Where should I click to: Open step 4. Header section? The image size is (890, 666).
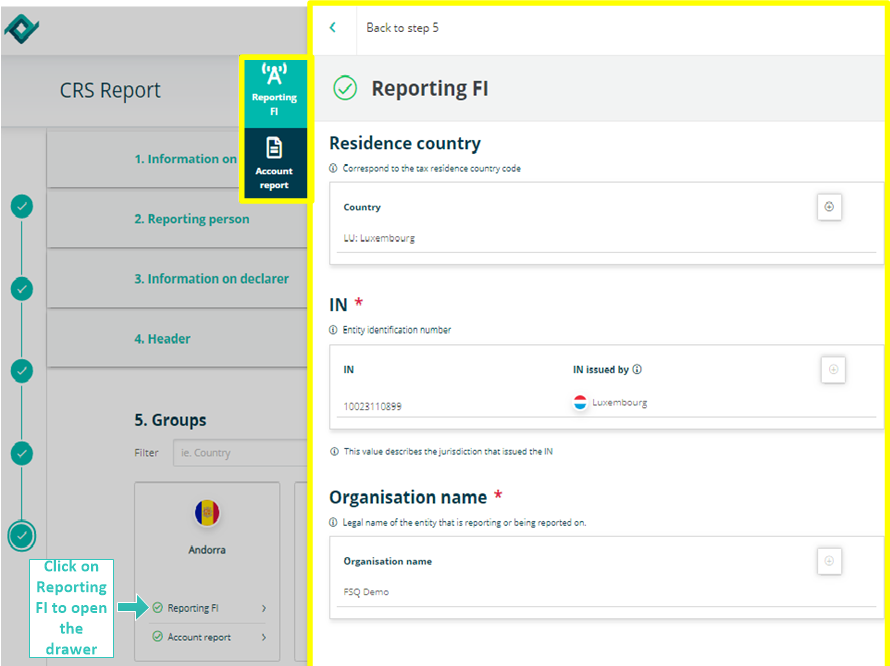[162, 339]
